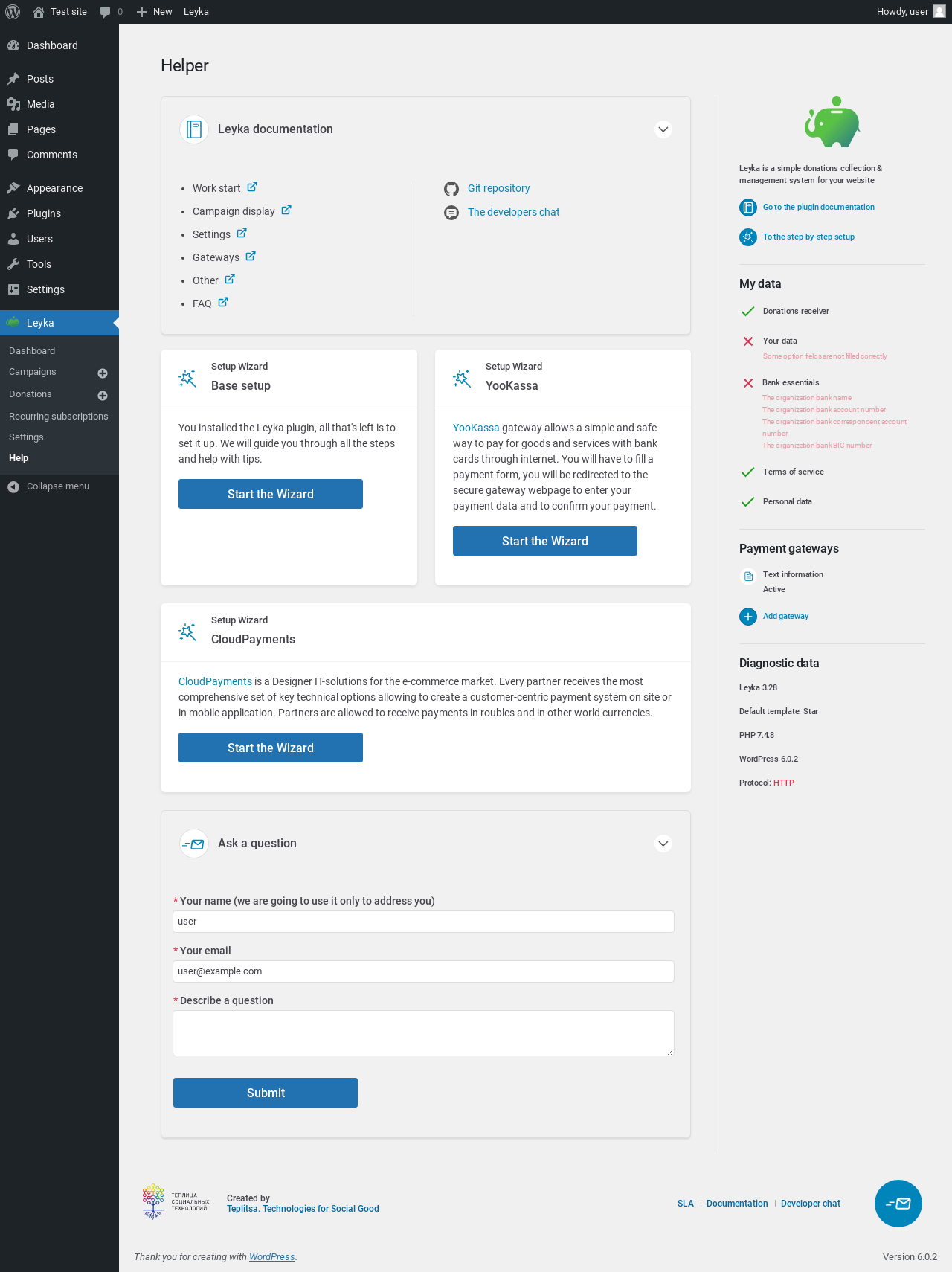Viewport: 952px width, 1272px height.
Task: Click the floating blue envelope feedback button
Action: 898,1204
